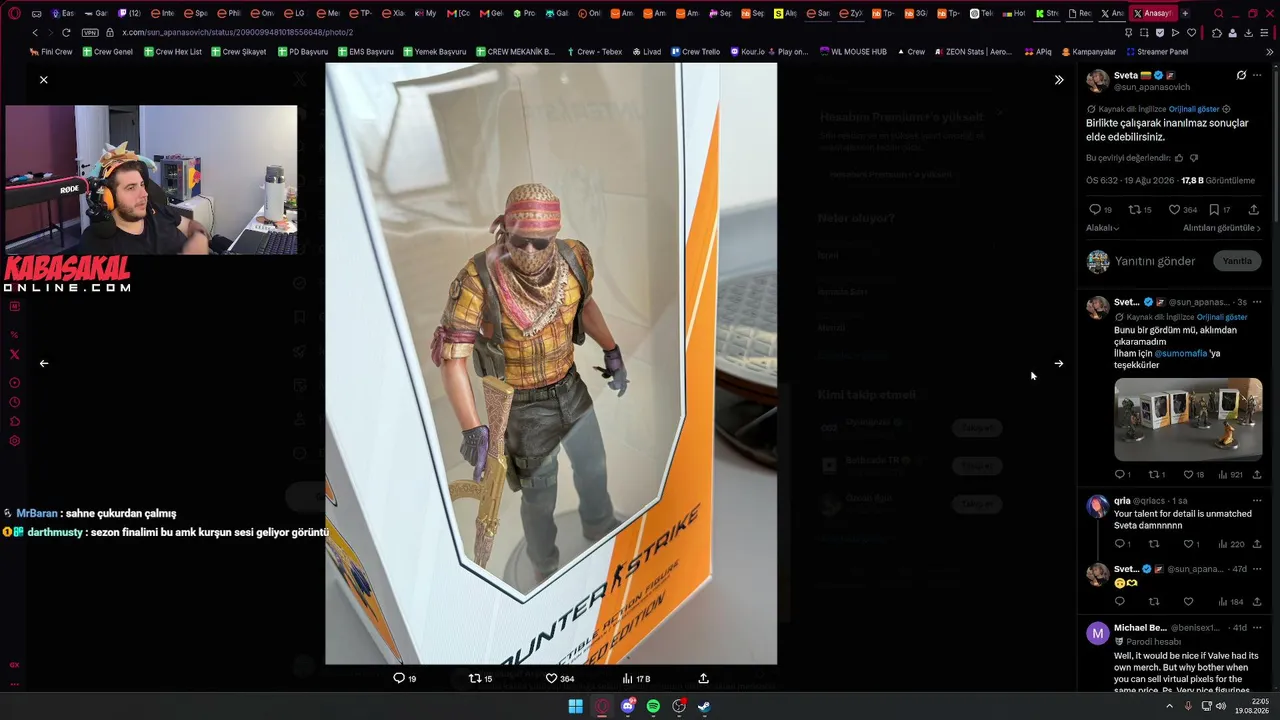Expand the system tray hidden icons

coord(1169,706)
